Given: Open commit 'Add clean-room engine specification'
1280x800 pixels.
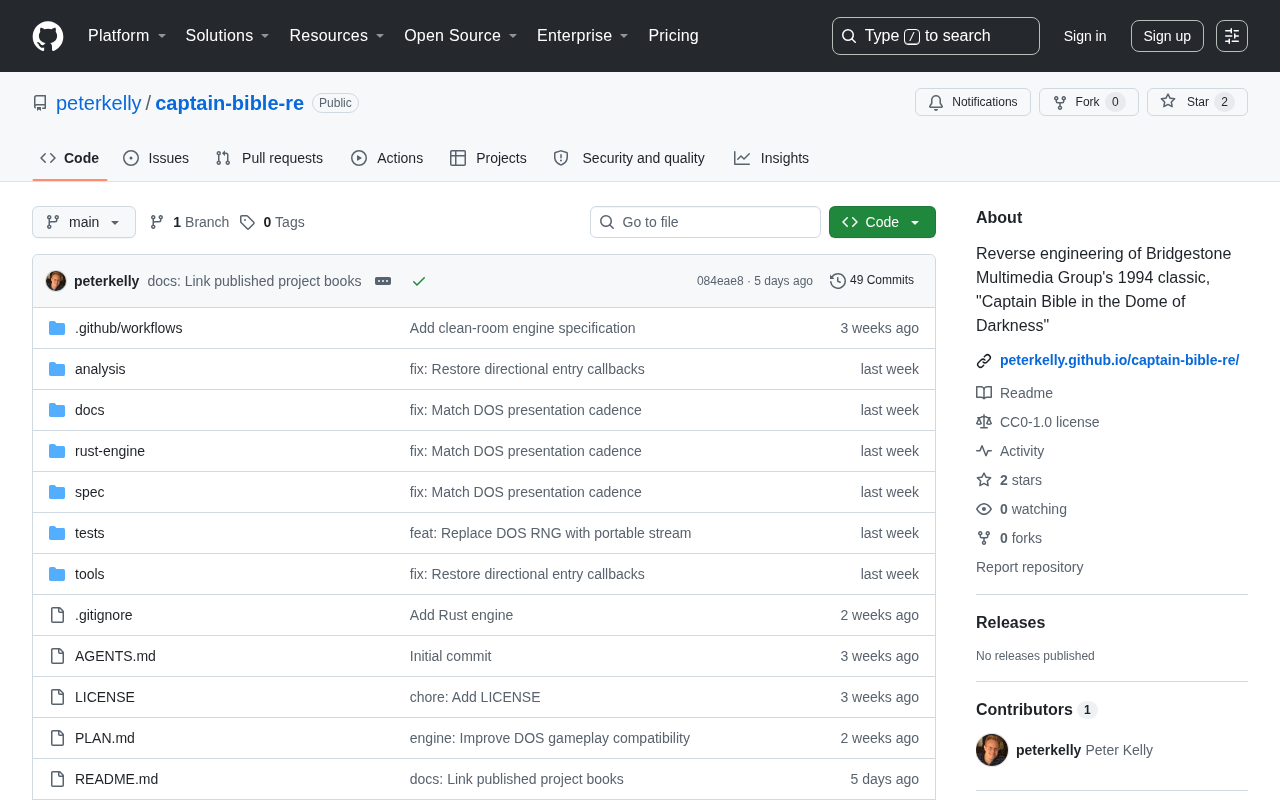Looking at the screenshot, I should click(x=522, y=328).
